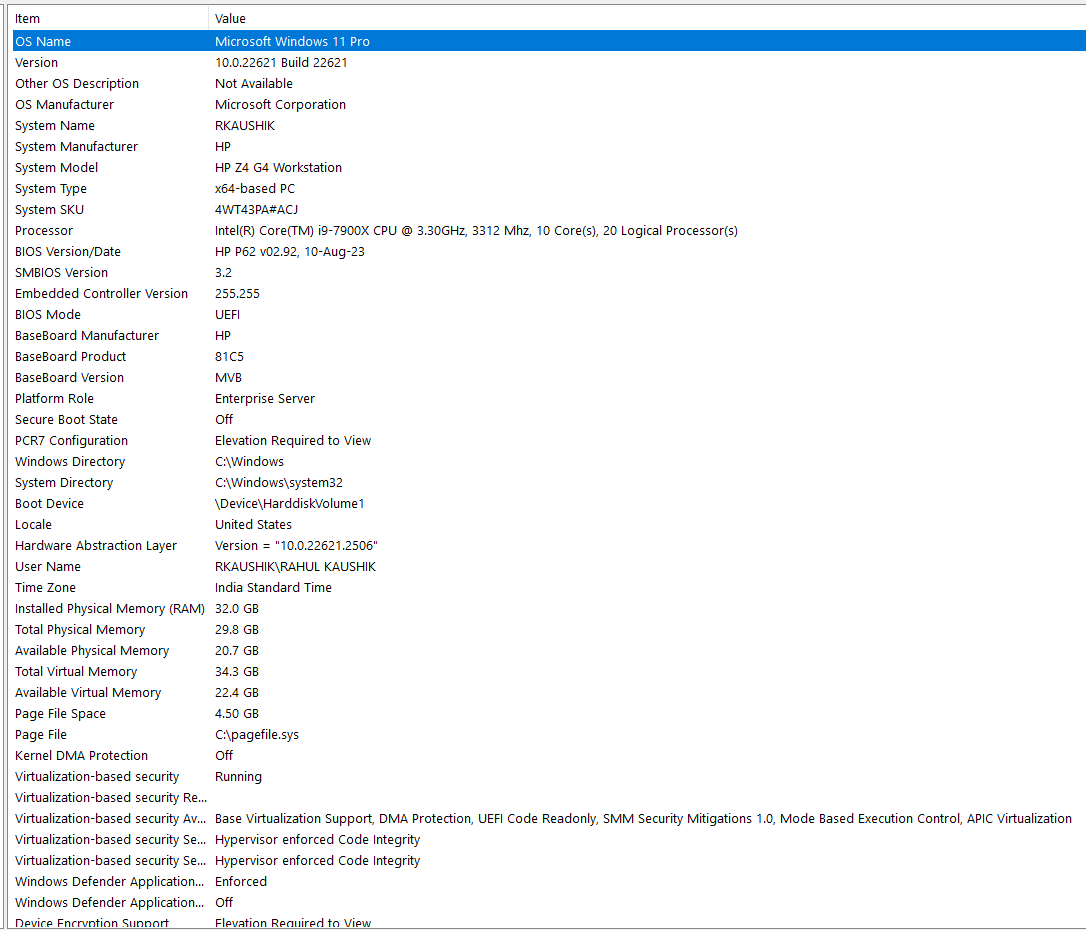Click the Value column header
Screen dimensions: 1086x930
230,18
